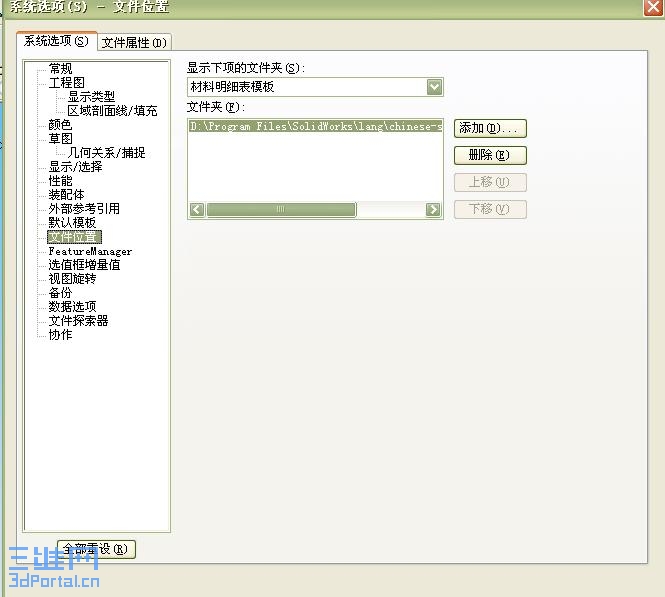Switch to the 系统选项(S) tab
Screen dimensions: 665x597
pos(56,41)
